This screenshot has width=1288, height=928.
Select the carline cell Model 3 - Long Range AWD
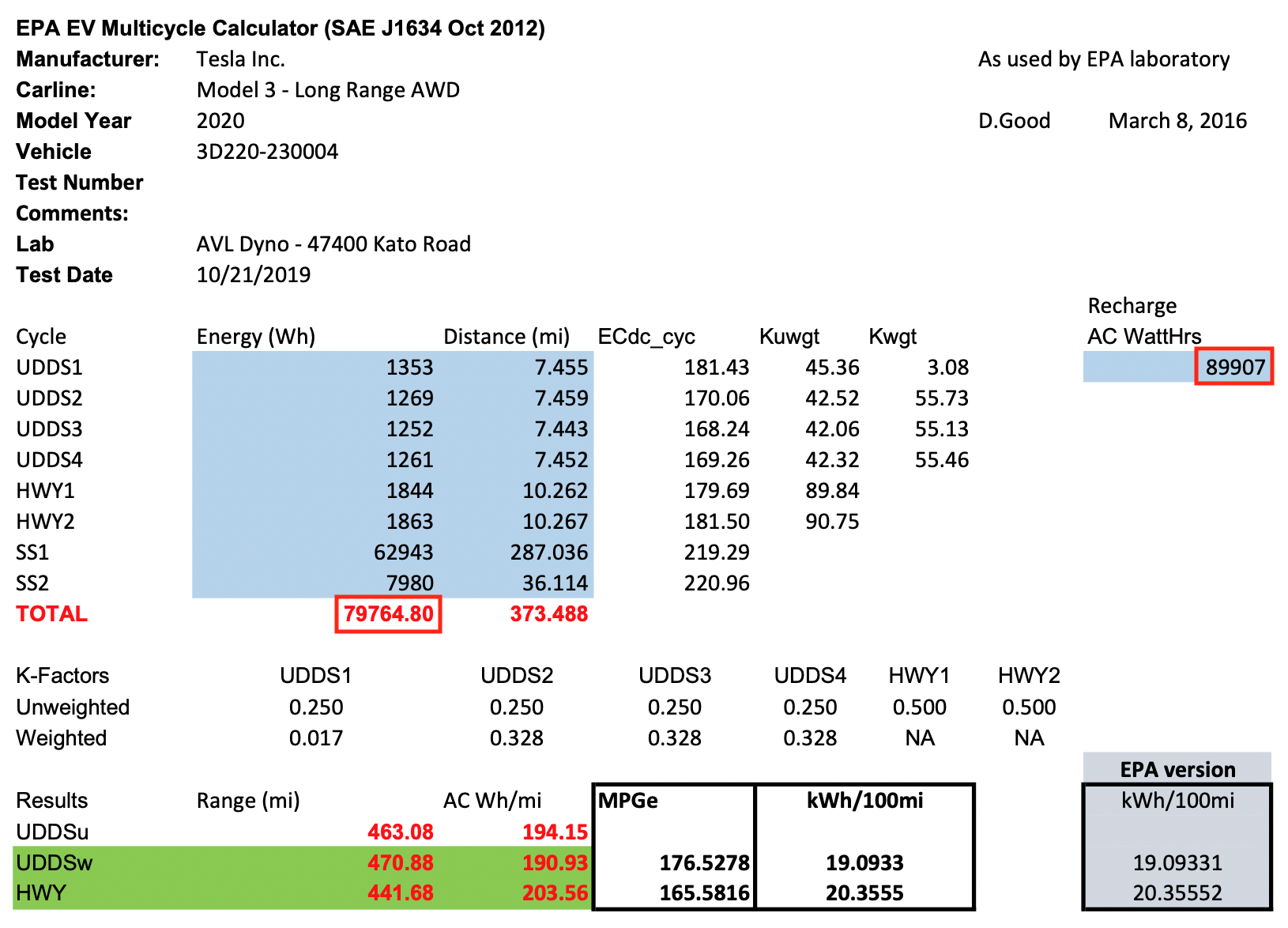click(328, 90)
